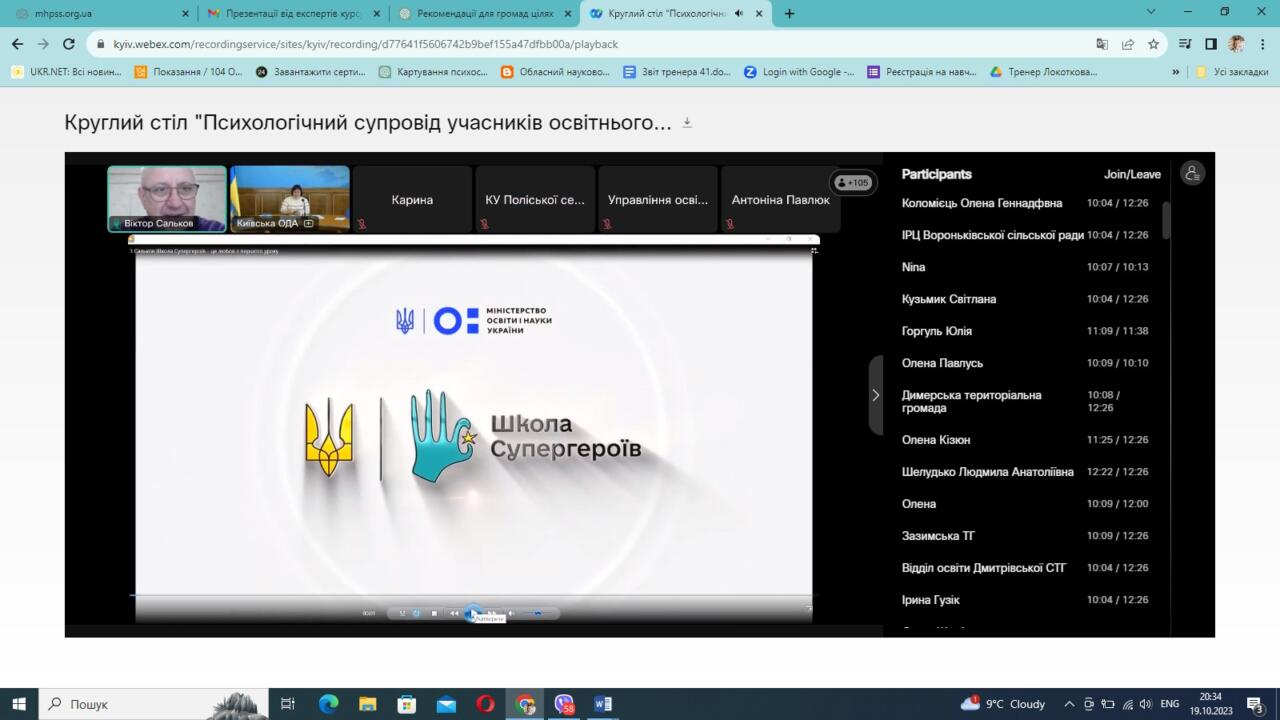1280x720 pixels.
Task: Click the translate page icon
Action: click(x=1102, y=44)
